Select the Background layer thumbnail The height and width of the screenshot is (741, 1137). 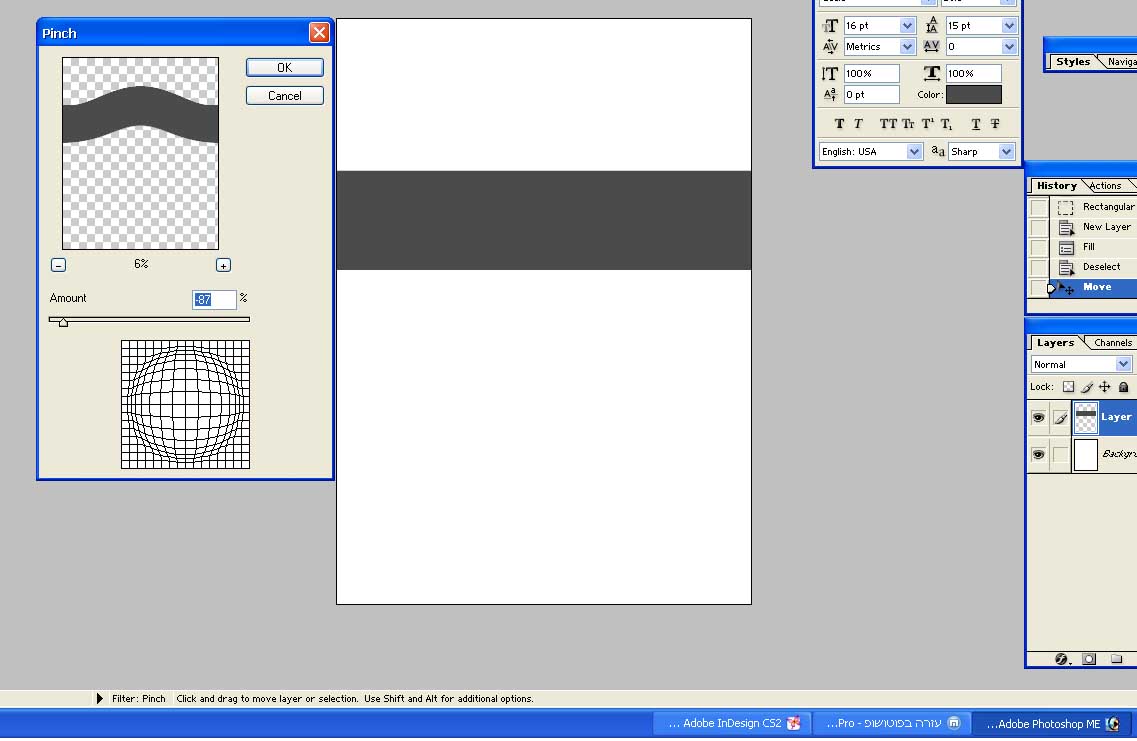pyautogui.click(x=1086, y=455)
